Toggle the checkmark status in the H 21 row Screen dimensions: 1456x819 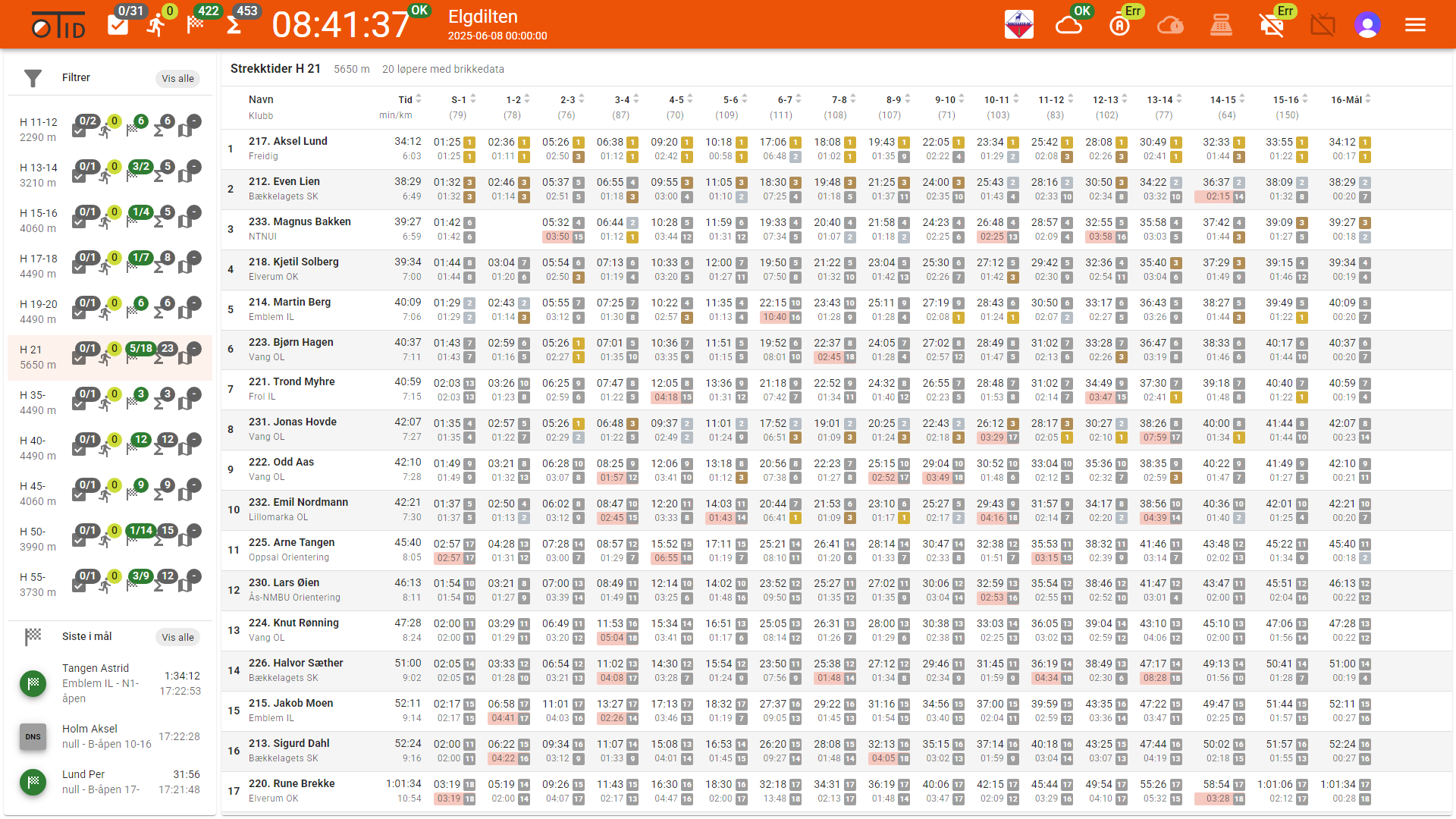tap(79, 358)
